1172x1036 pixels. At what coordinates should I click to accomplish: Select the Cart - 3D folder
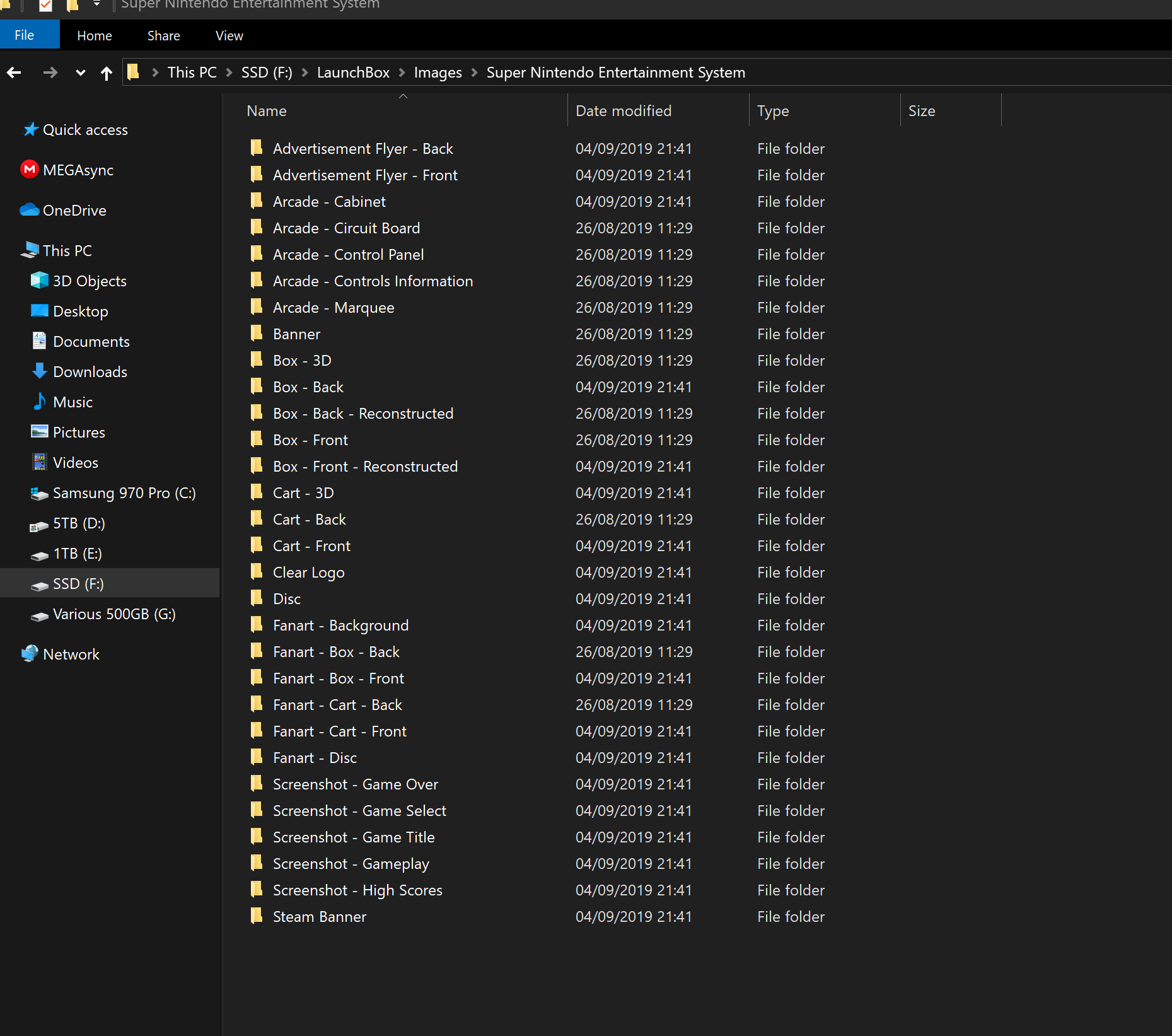click(x=303, y=493)
